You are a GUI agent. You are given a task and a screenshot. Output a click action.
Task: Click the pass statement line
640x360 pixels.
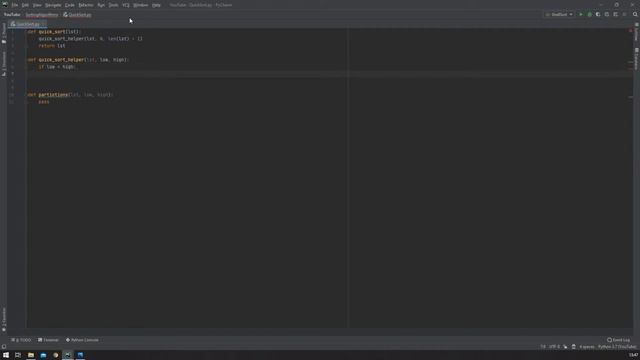[x=44, y=102]
